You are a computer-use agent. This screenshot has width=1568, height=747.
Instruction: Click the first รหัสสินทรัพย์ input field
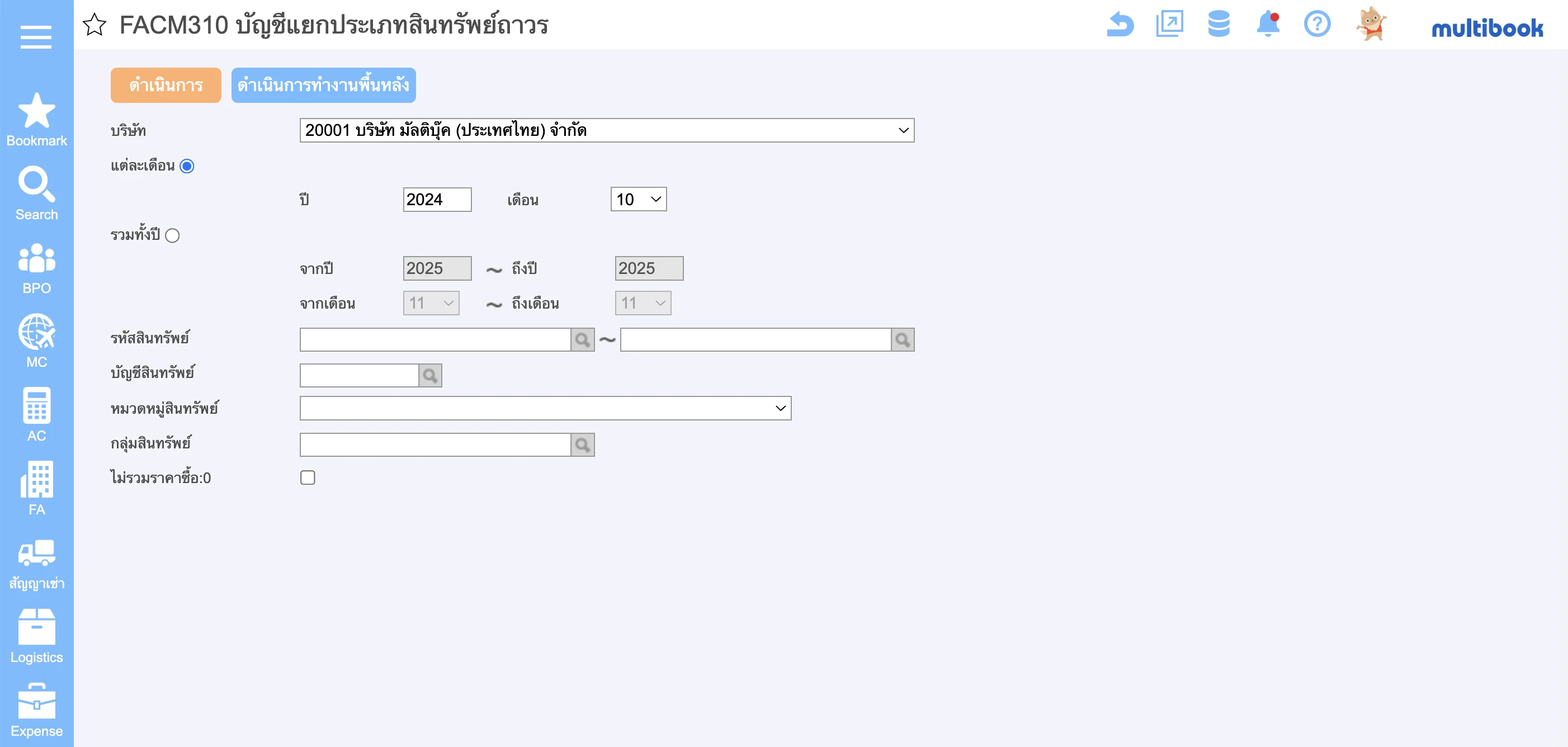tap(434, 340)
